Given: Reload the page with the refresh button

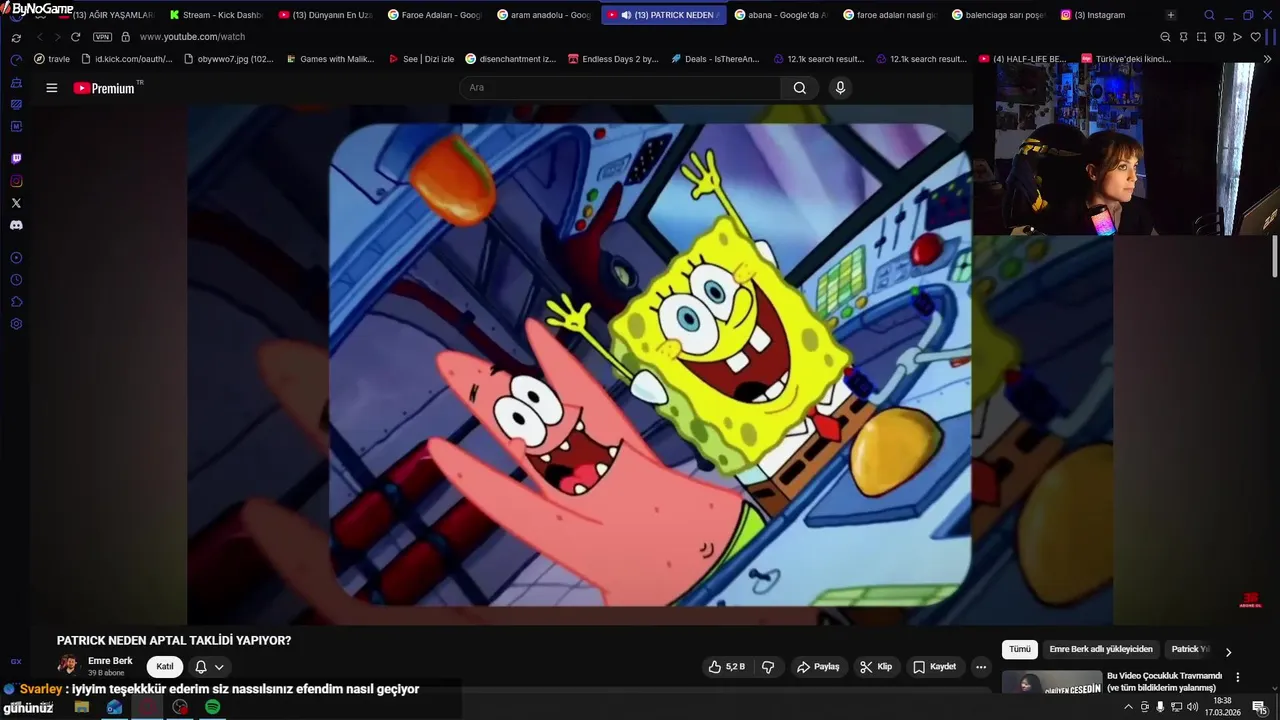Looking at the screenshot, I should (x=75, y=37).
